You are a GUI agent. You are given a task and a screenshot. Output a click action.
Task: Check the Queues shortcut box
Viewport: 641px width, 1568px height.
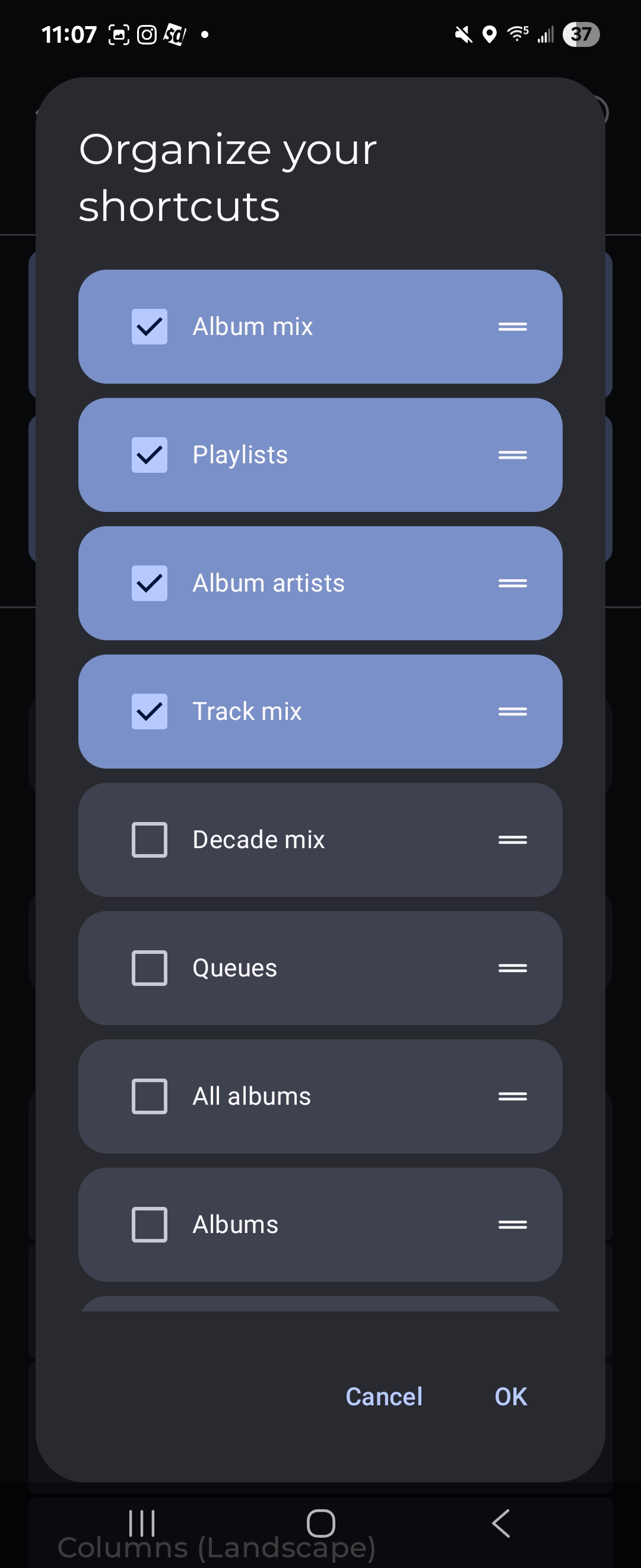150,968
